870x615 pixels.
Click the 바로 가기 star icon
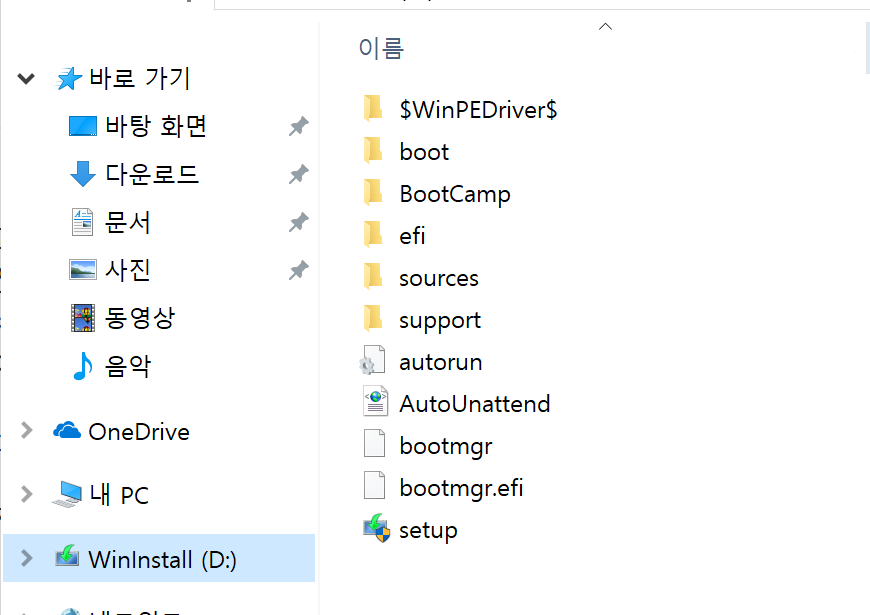tap(68, 78)
